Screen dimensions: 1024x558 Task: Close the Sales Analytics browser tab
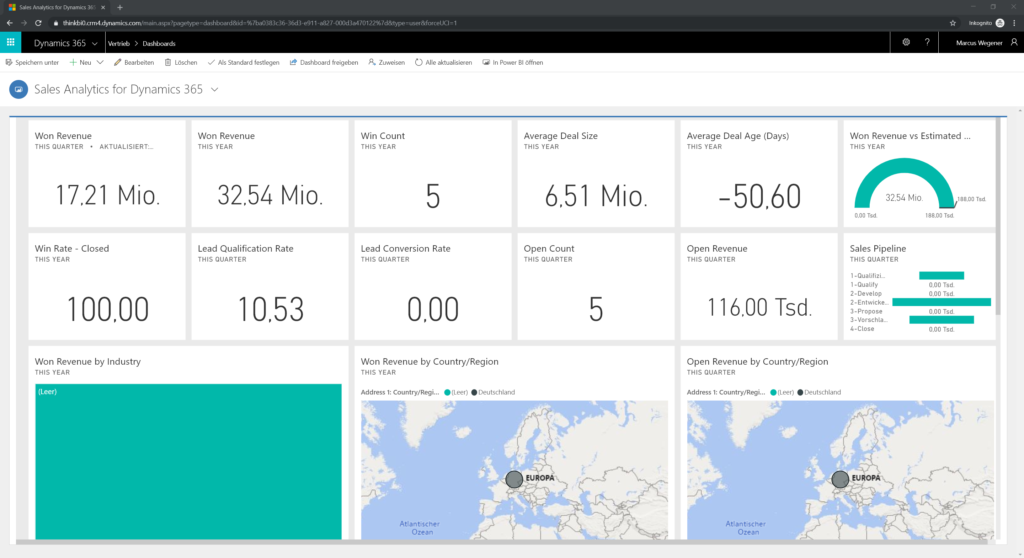click(x=103, y=7)
